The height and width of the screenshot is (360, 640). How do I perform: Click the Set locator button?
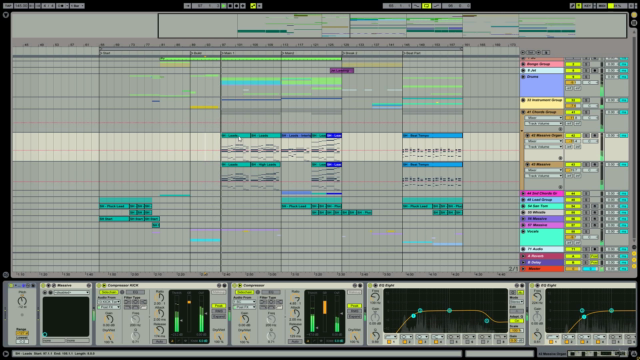coord(531,53)
